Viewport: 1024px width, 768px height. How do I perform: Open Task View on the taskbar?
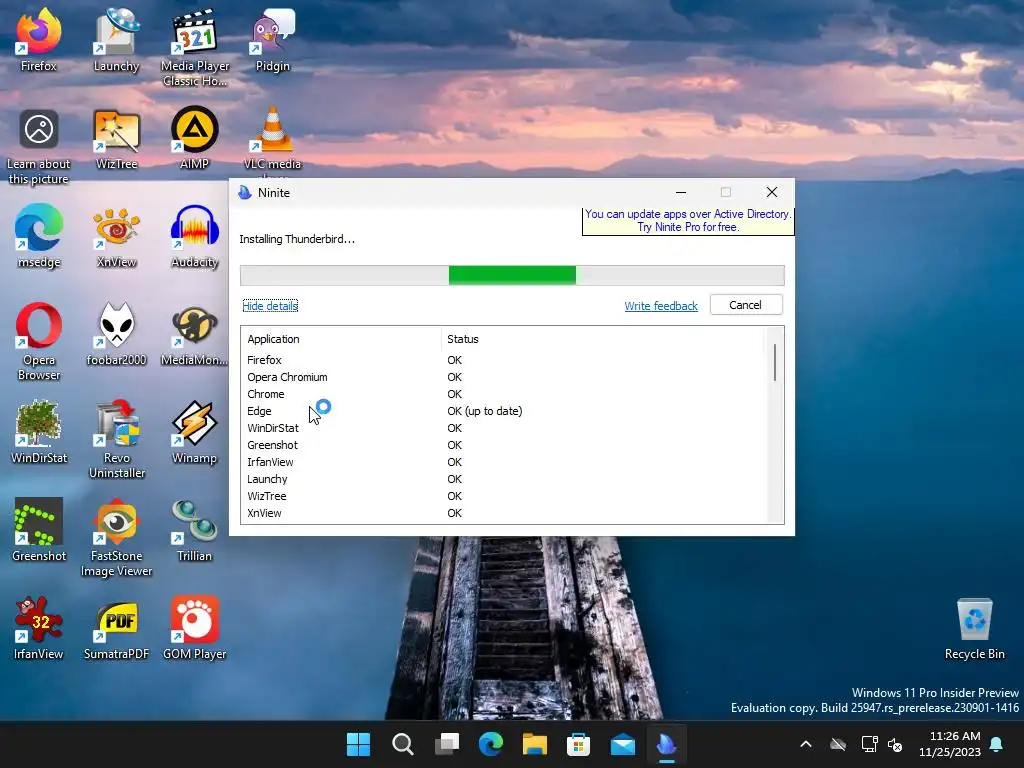pyautogui.click(x=447, y=744)
